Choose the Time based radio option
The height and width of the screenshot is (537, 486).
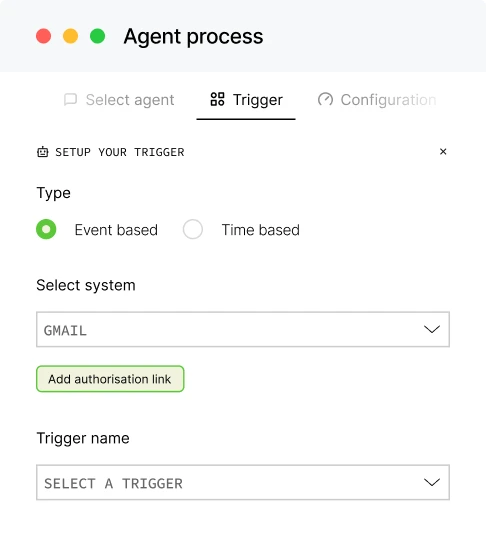(193, 229)
